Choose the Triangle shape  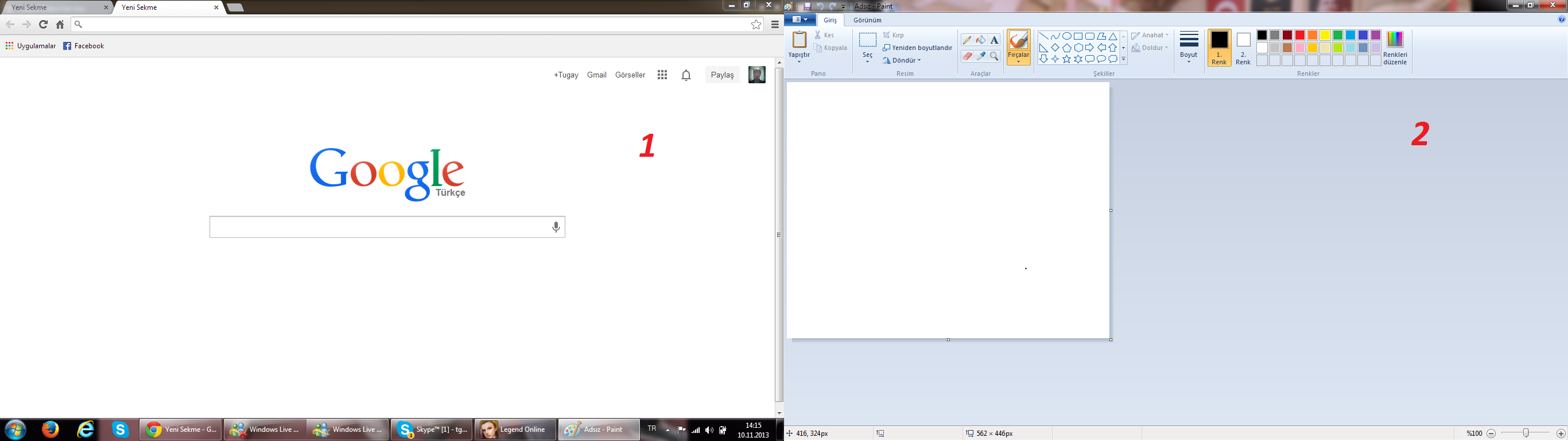pyautogui.click(x=1113, y=37)
